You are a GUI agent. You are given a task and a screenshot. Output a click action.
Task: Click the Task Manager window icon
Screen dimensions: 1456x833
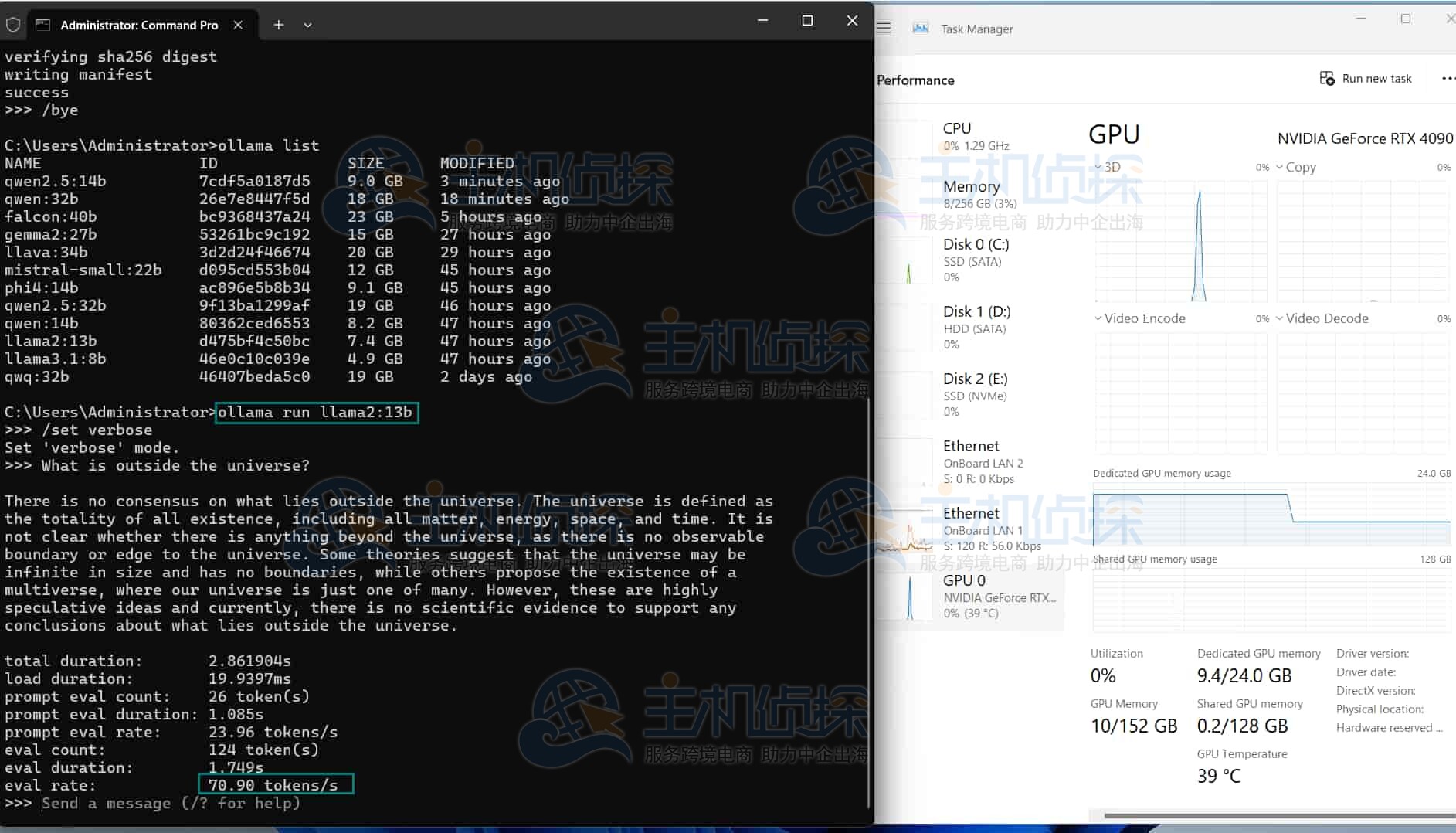click(920, 27)
